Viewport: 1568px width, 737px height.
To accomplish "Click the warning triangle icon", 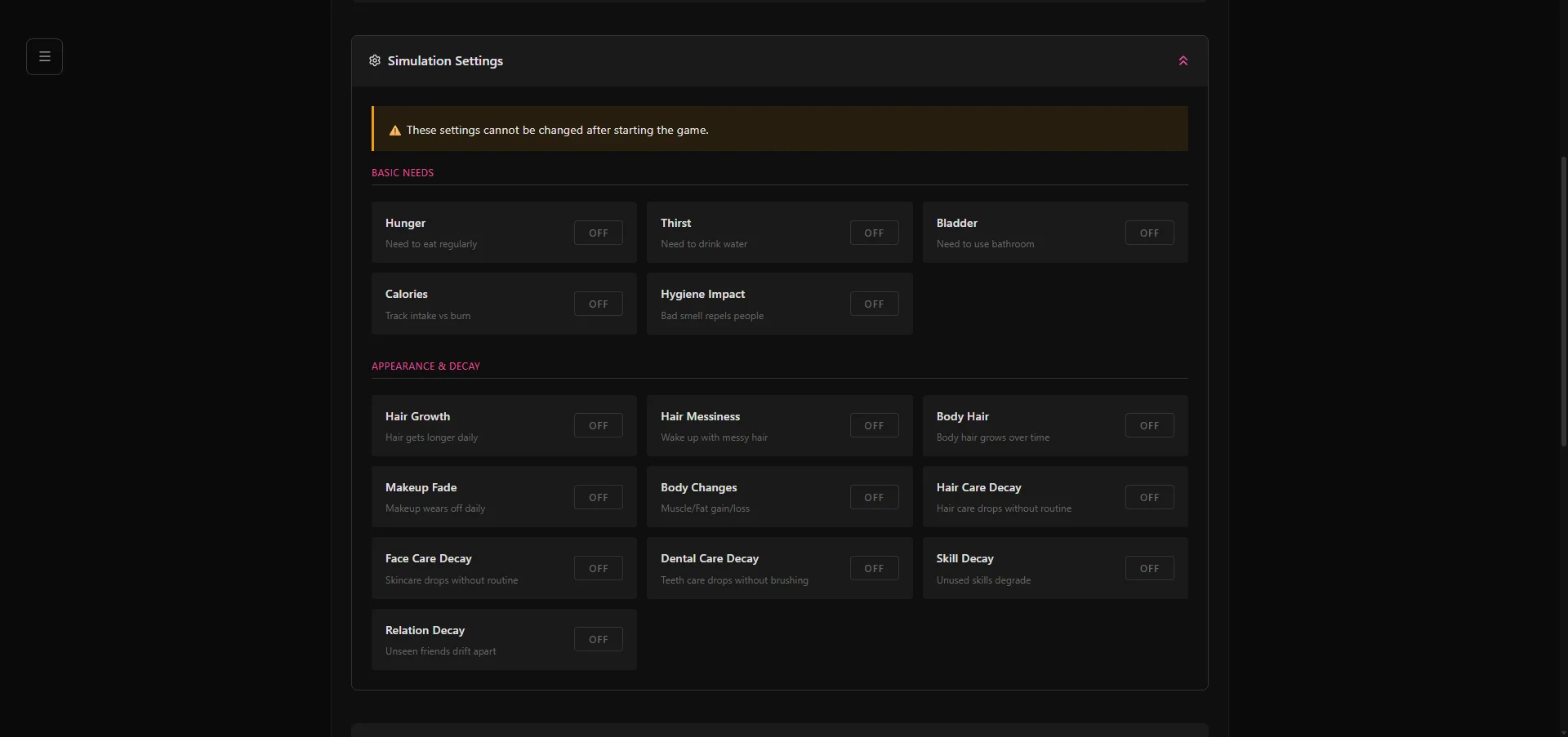I will 395,131.
